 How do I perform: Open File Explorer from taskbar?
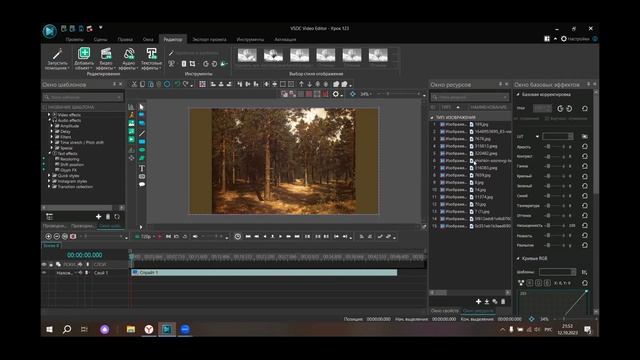pos(131,329)
